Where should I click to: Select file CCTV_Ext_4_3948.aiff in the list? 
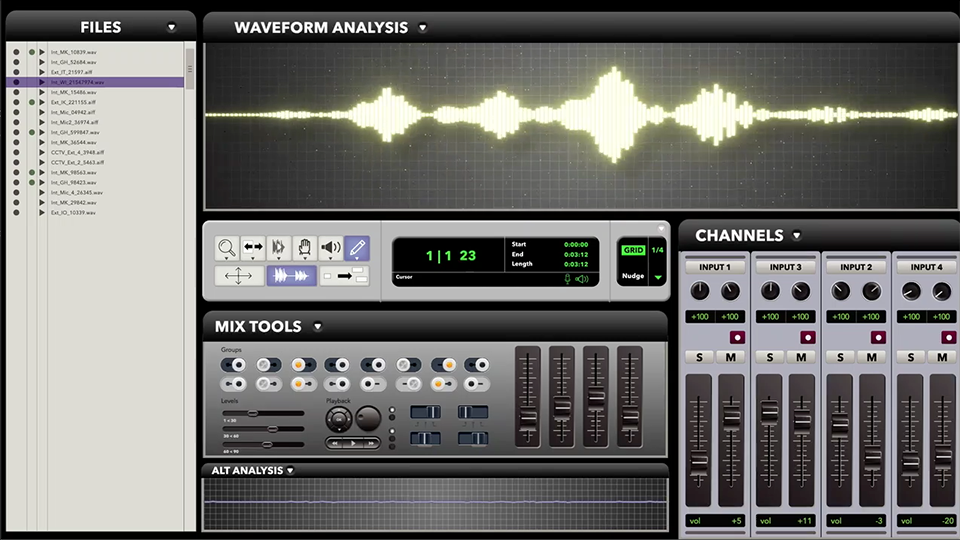click(x=77, y=152)
